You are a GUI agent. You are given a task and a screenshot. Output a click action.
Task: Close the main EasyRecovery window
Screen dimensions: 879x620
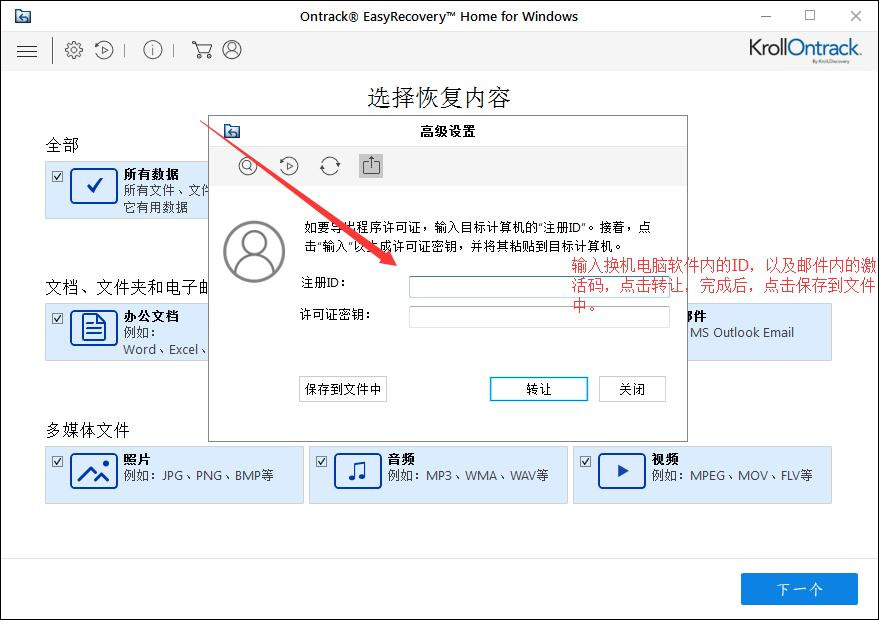tap(855, 16)
